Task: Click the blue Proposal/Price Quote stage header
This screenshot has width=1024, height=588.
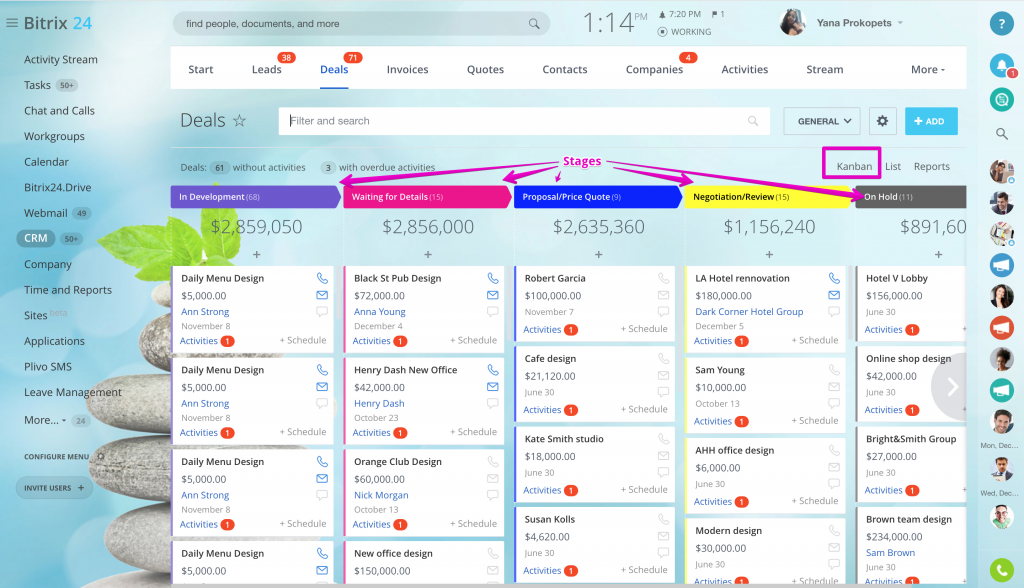Action: tap(598, 197)
